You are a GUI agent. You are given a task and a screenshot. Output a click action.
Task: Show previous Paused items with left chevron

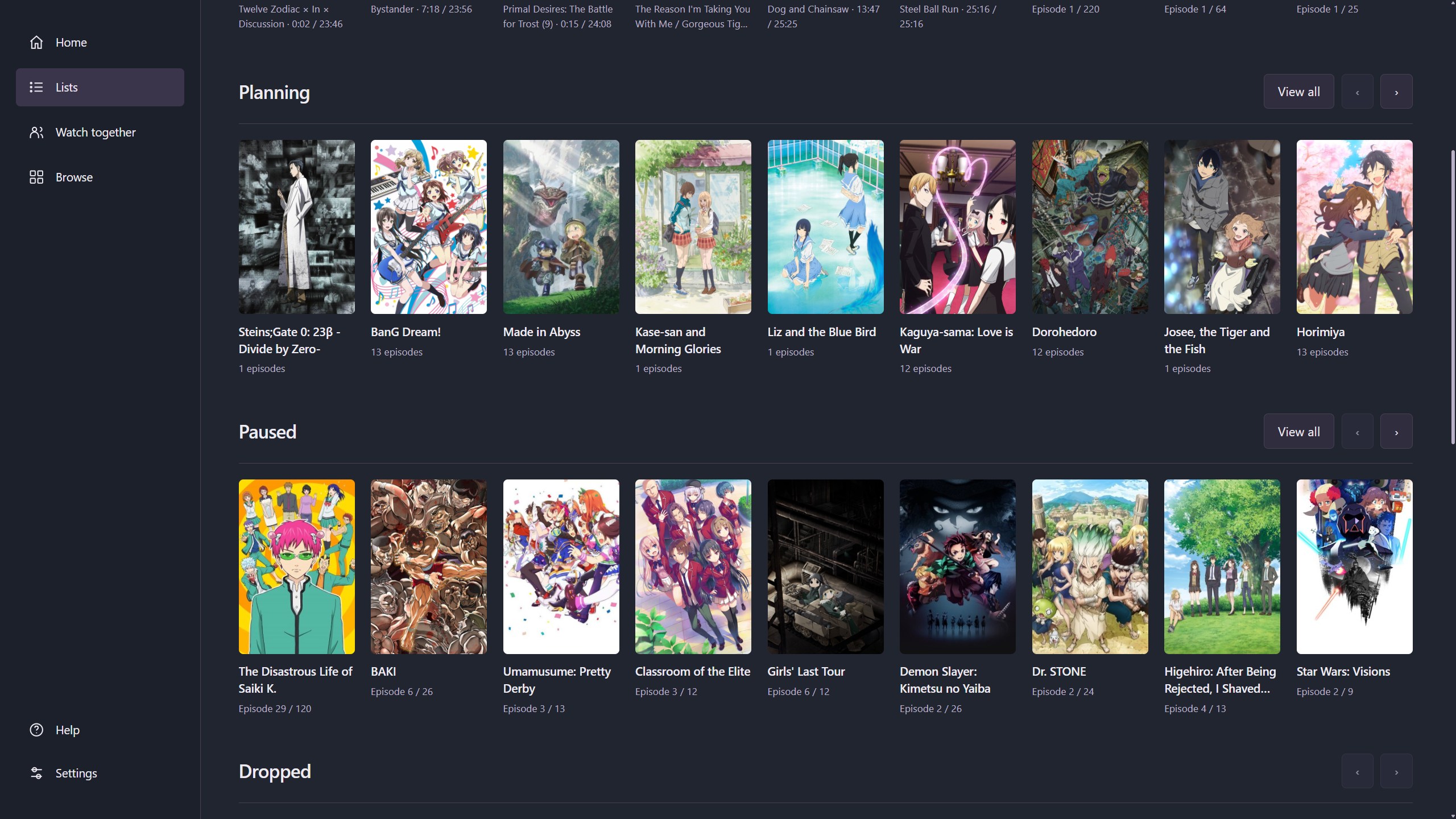coord(1357,432)
